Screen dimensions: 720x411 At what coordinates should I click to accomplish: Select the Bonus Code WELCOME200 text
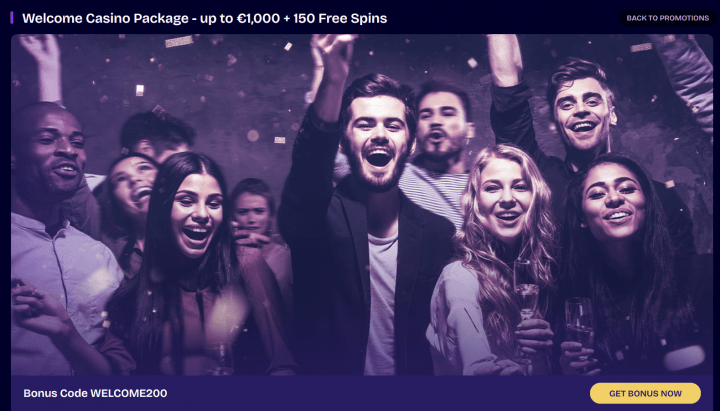[95, 394]
